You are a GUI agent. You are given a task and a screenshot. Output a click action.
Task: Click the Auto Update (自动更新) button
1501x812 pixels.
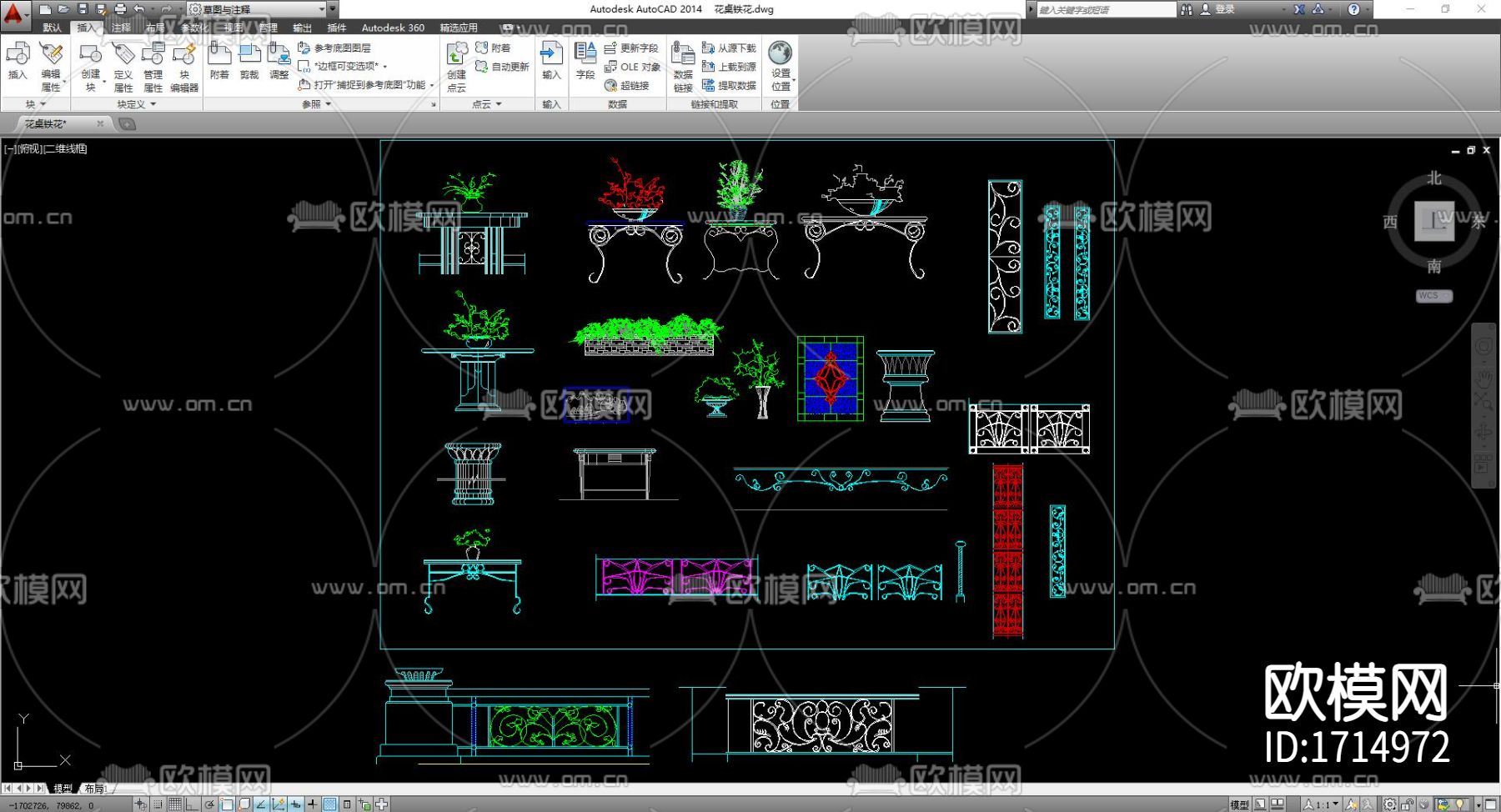point(502,67)
